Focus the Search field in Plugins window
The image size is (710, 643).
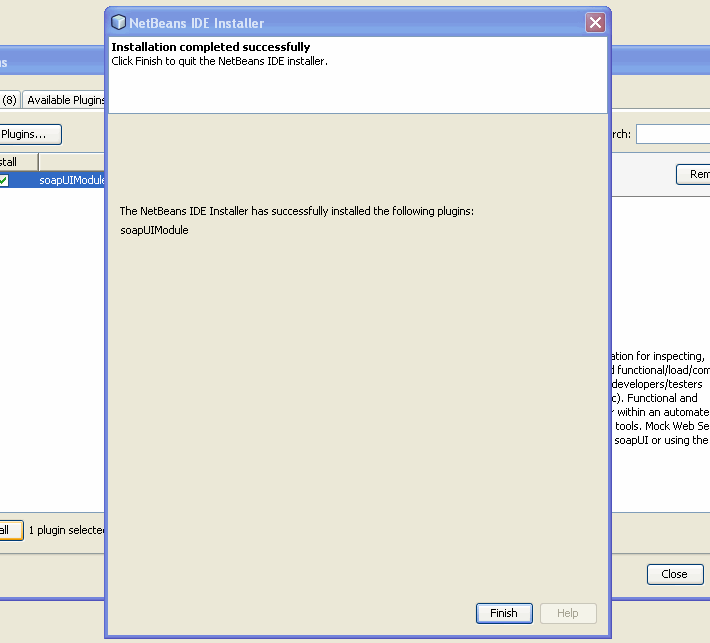tap(673, 134)
